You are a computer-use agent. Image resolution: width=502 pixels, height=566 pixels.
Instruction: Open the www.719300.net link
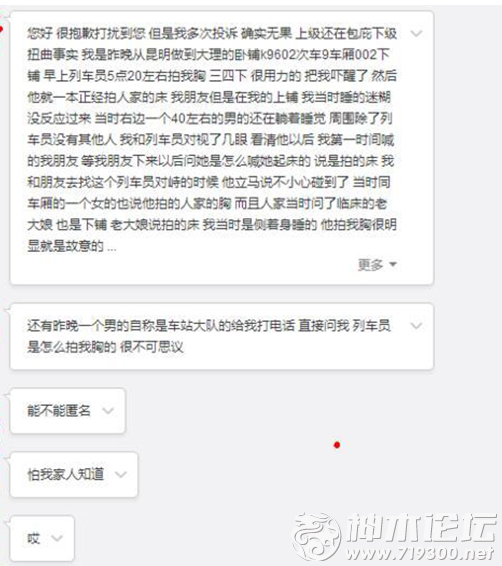click(x=420, y=553)
